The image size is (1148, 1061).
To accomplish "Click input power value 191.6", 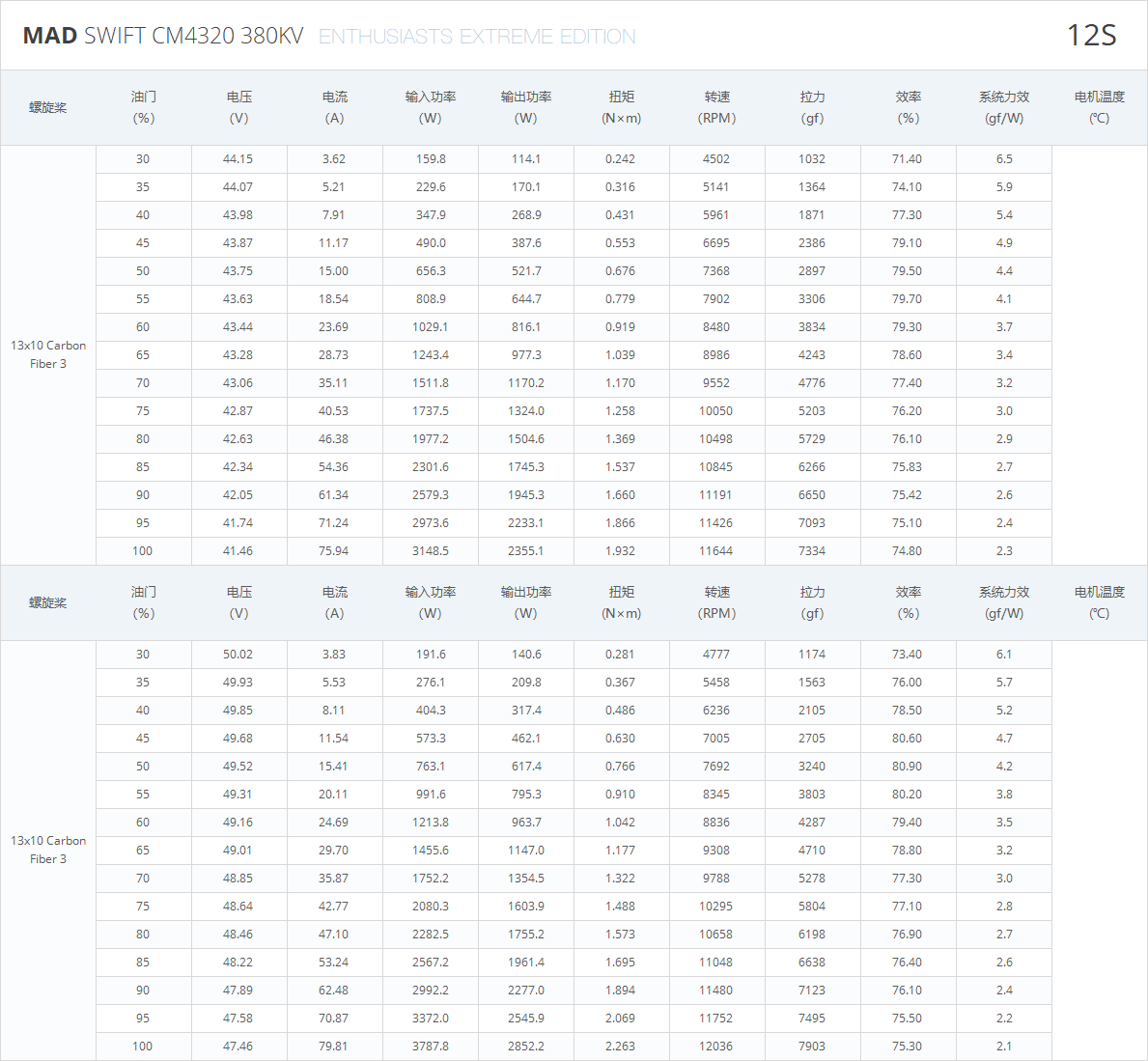I will click(x=431, y=655).
